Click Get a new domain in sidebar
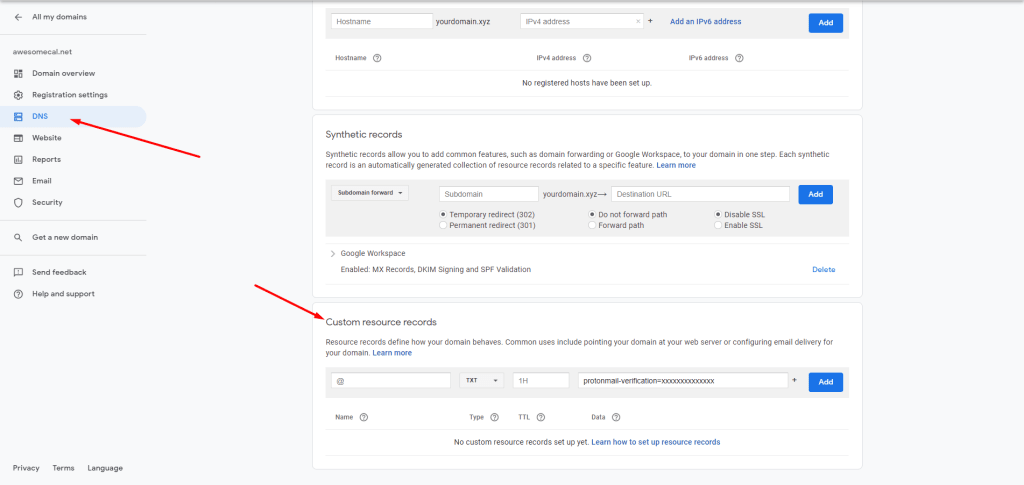 tap(65, 238)
